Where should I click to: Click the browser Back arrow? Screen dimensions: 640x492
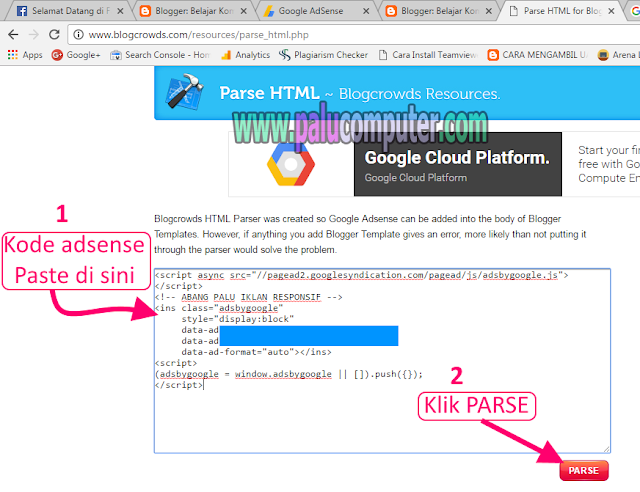pos(13,35)
